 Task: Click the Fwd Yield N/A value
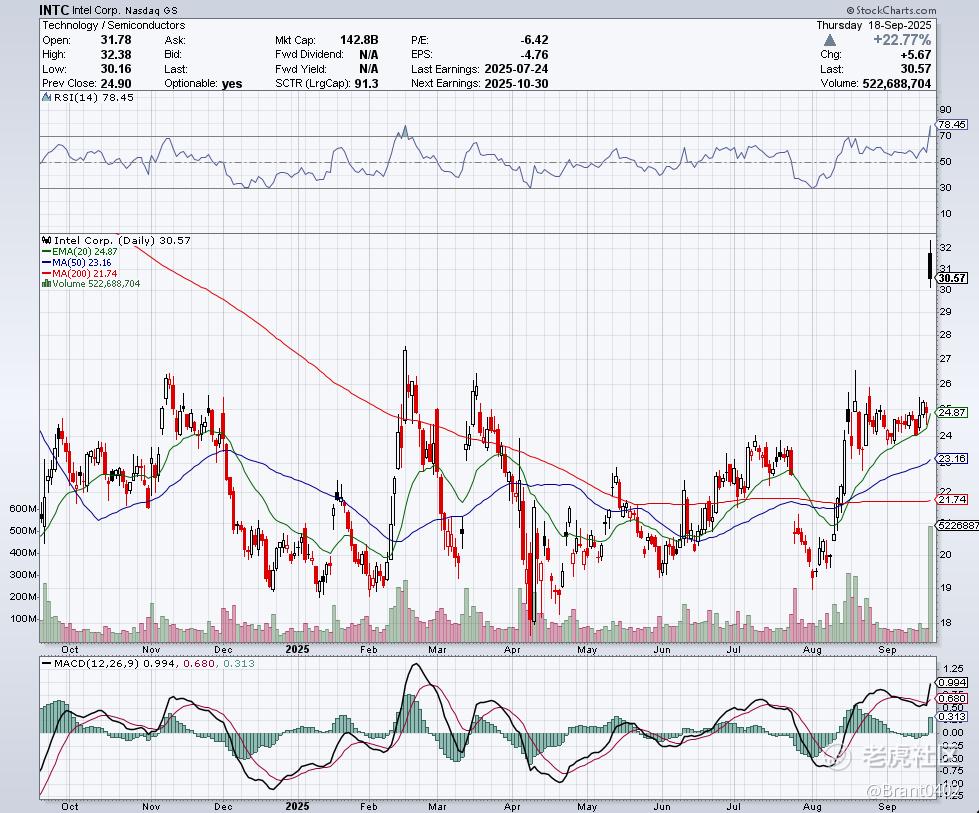click(x=368, y=69)
